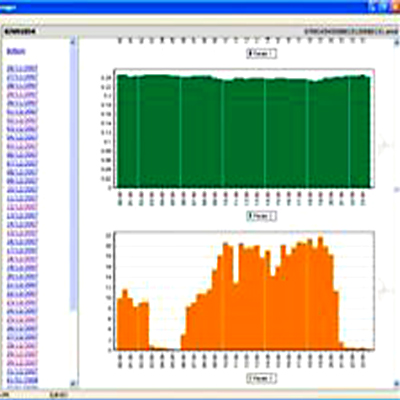
Task: Click the sidebar scrollbar up arrow
Action: (74, 42)
